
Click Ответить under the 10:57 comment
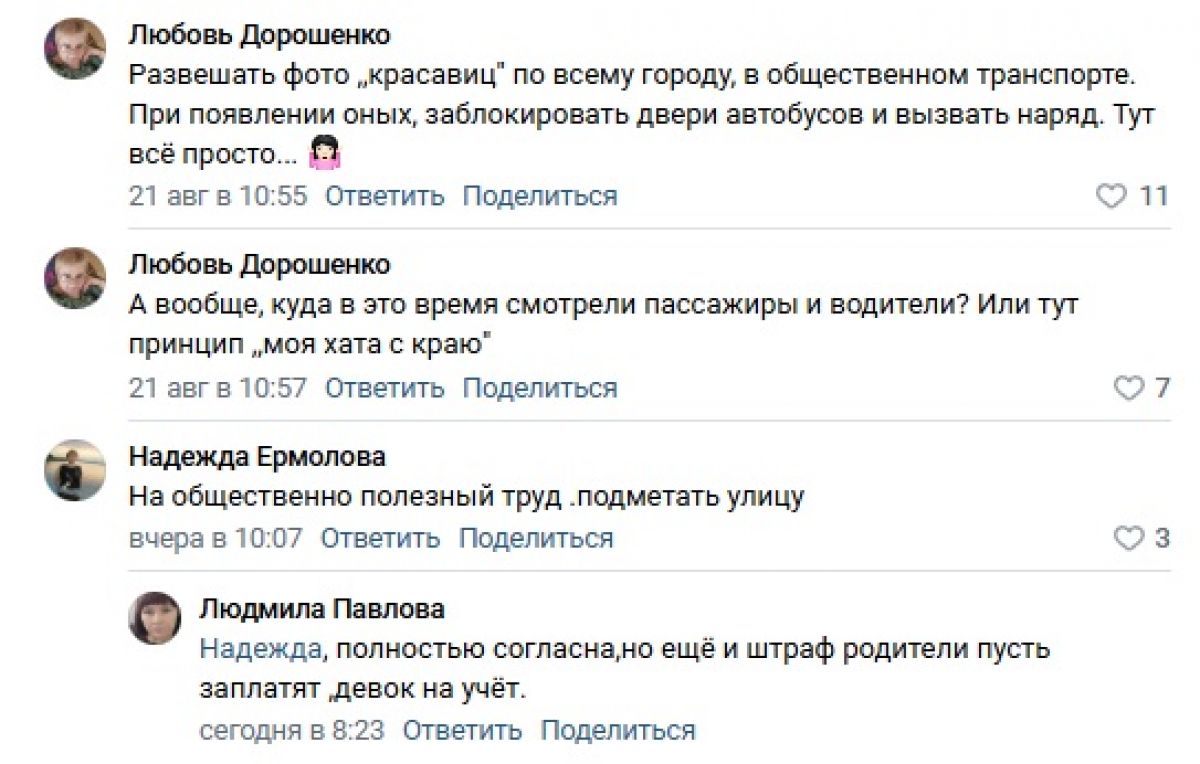tap(385, 388)
